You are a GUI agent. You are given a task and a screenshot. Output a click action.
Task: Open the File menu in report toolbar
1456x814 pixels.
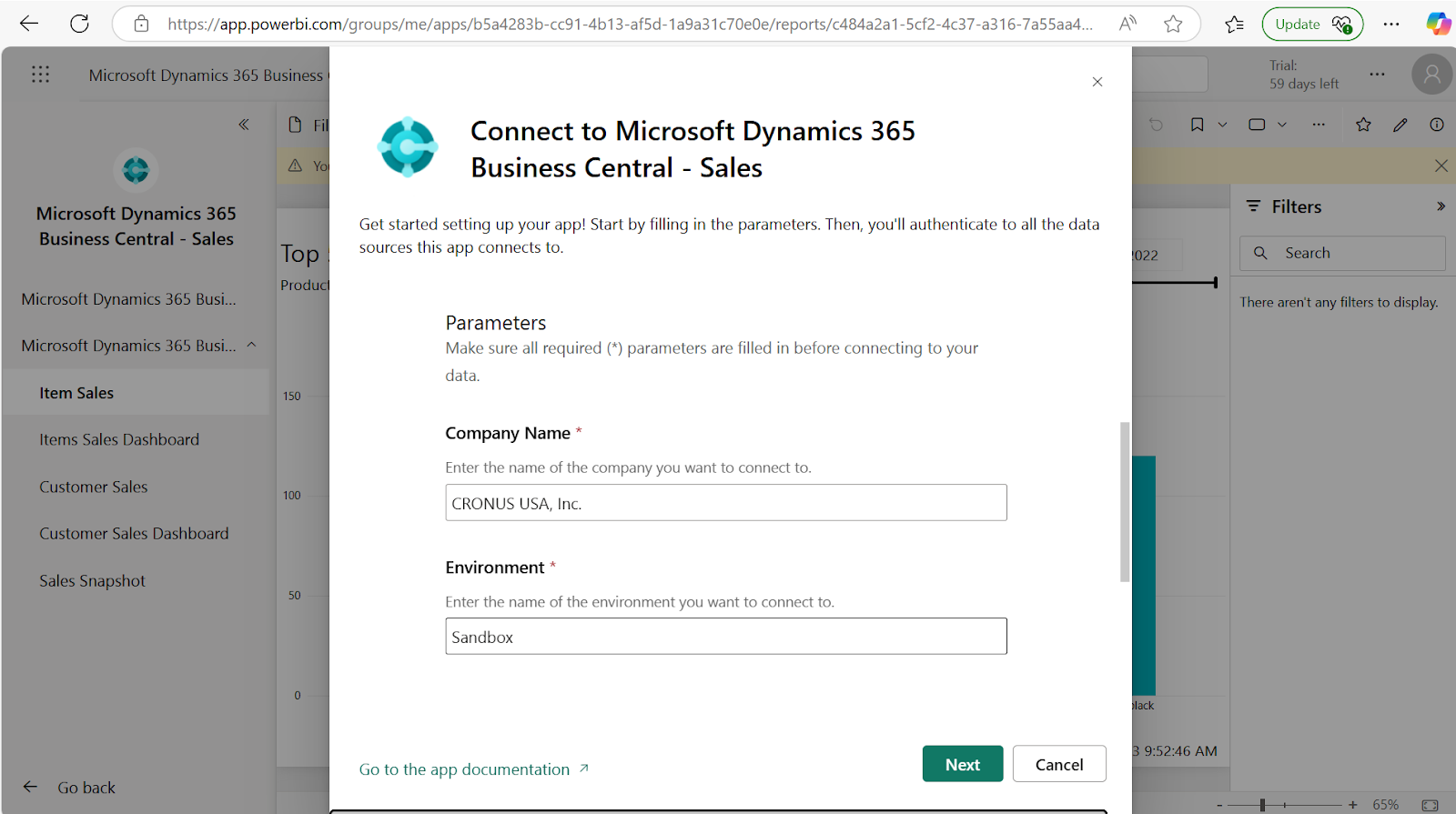point(308,125)
